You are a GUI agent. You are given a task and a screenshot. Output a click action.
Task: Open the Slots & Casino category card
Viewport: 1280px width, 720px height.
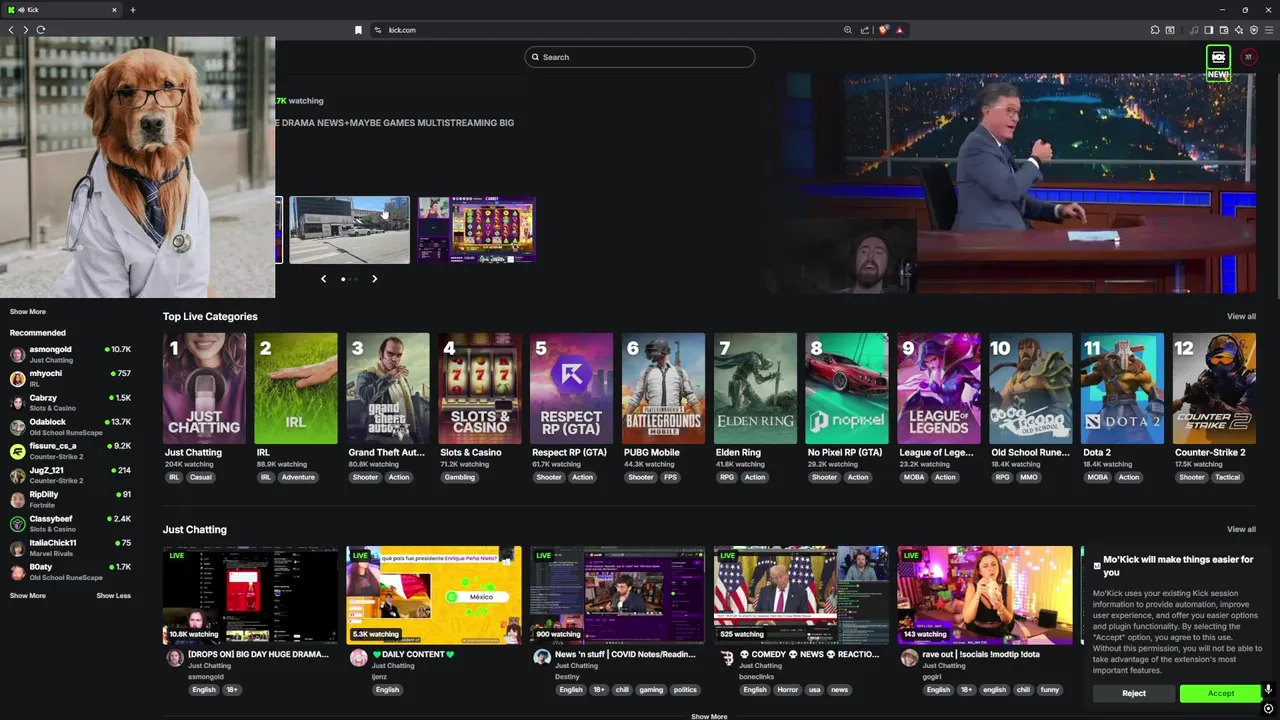pos(480,388)
